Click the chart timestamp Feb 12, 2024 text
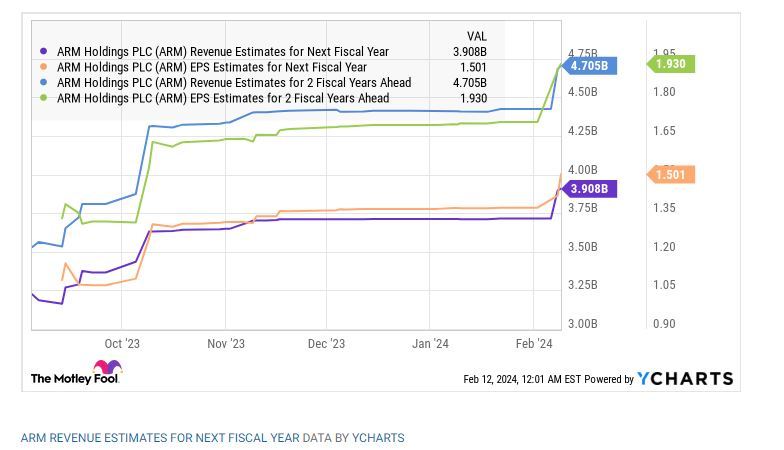 tap(521, 380)
